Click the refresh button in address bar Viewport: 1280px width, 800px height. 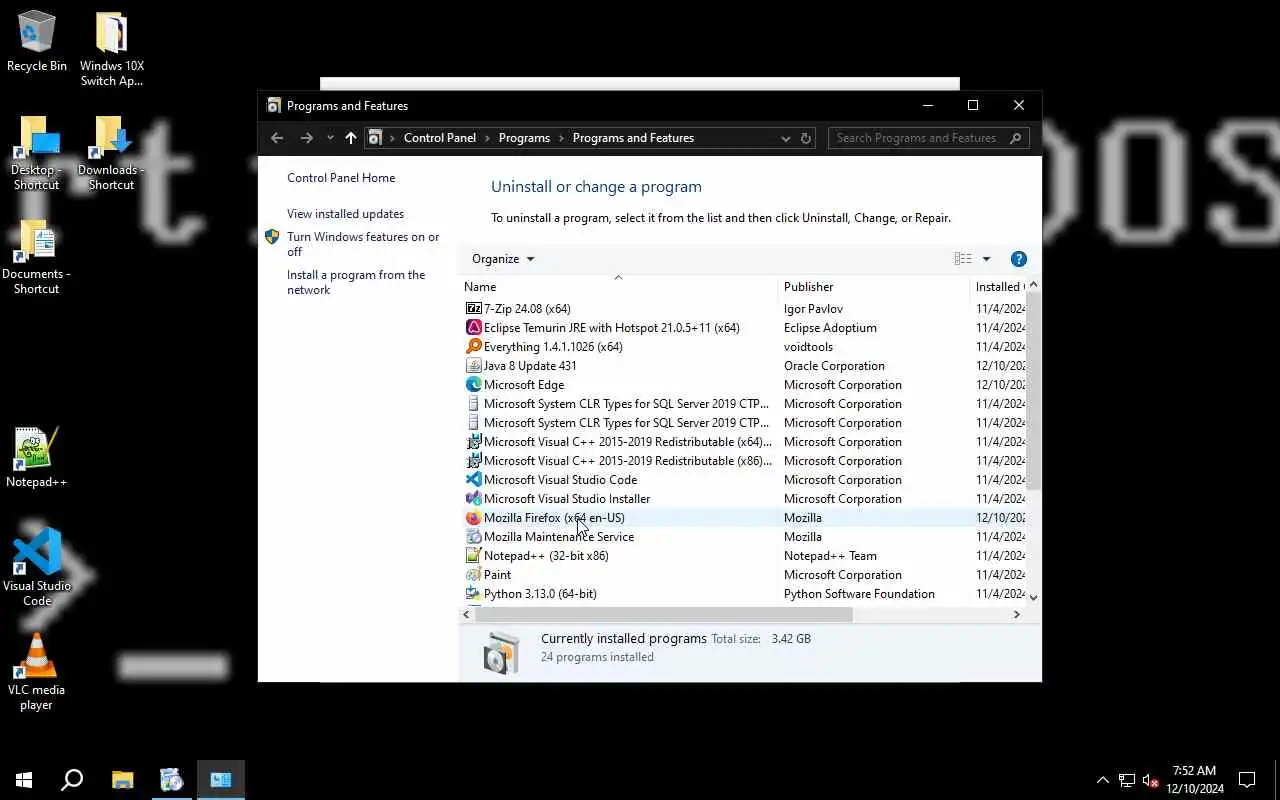tap(806, 138)
